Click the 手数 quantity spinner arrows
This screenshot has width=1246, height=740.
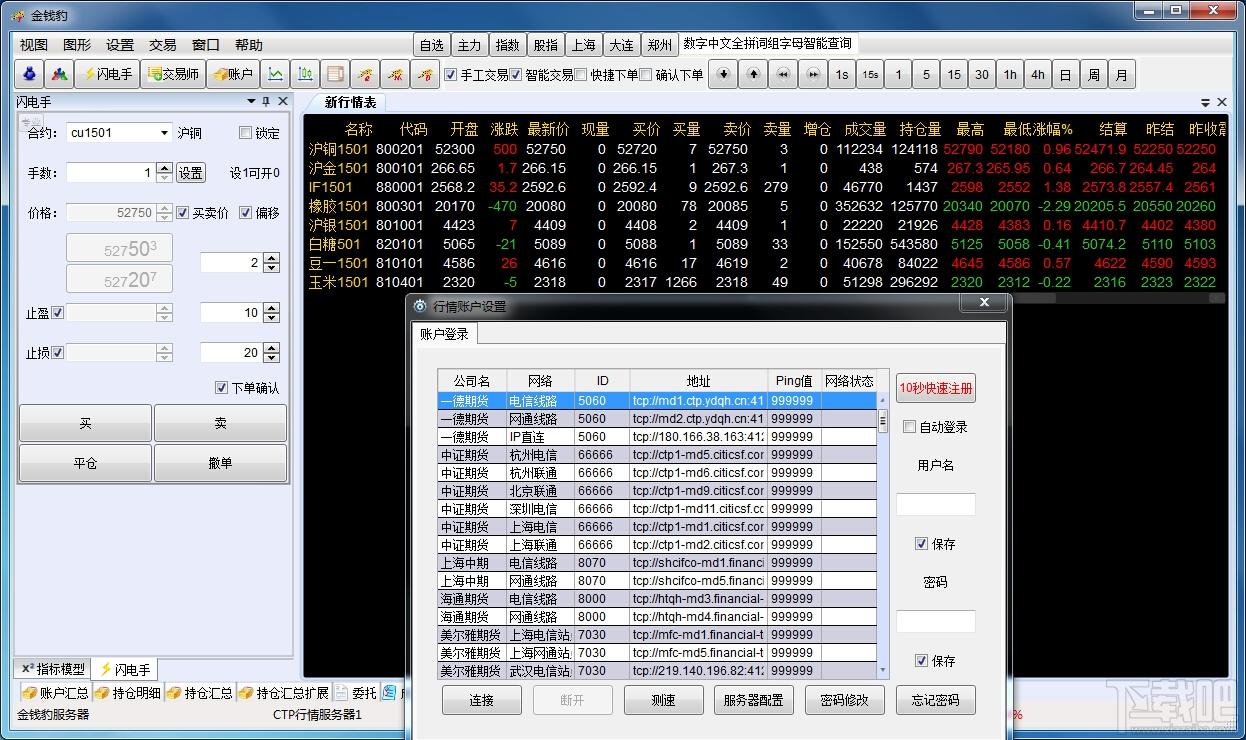tap(165, 173)
